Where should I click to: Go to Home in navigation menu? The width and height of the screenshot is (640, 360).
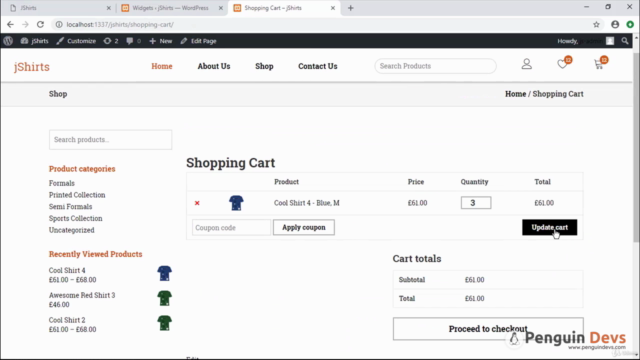162,66
